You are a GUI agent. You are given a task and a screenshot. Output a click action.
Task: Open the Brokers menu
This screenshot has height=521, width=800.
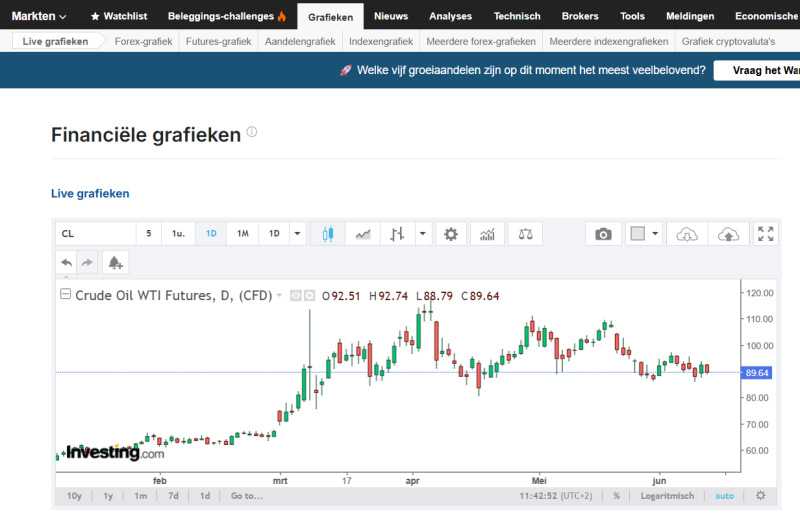point(580,16)
